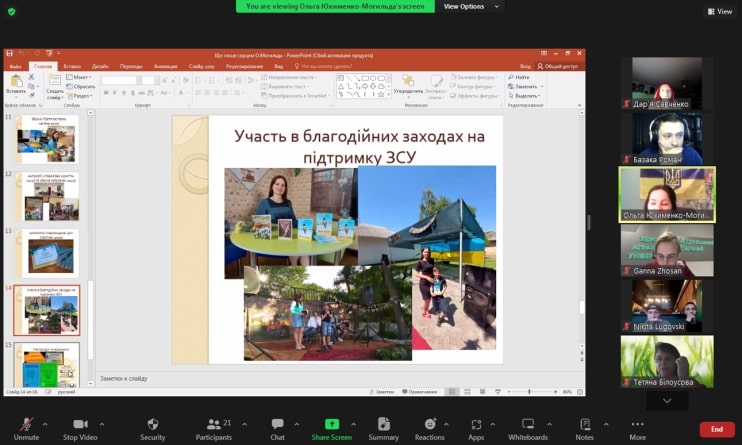The image size is (742, 445).
Task: Toggle Заметки notes button in status bar
Action: tap(382, 392)
